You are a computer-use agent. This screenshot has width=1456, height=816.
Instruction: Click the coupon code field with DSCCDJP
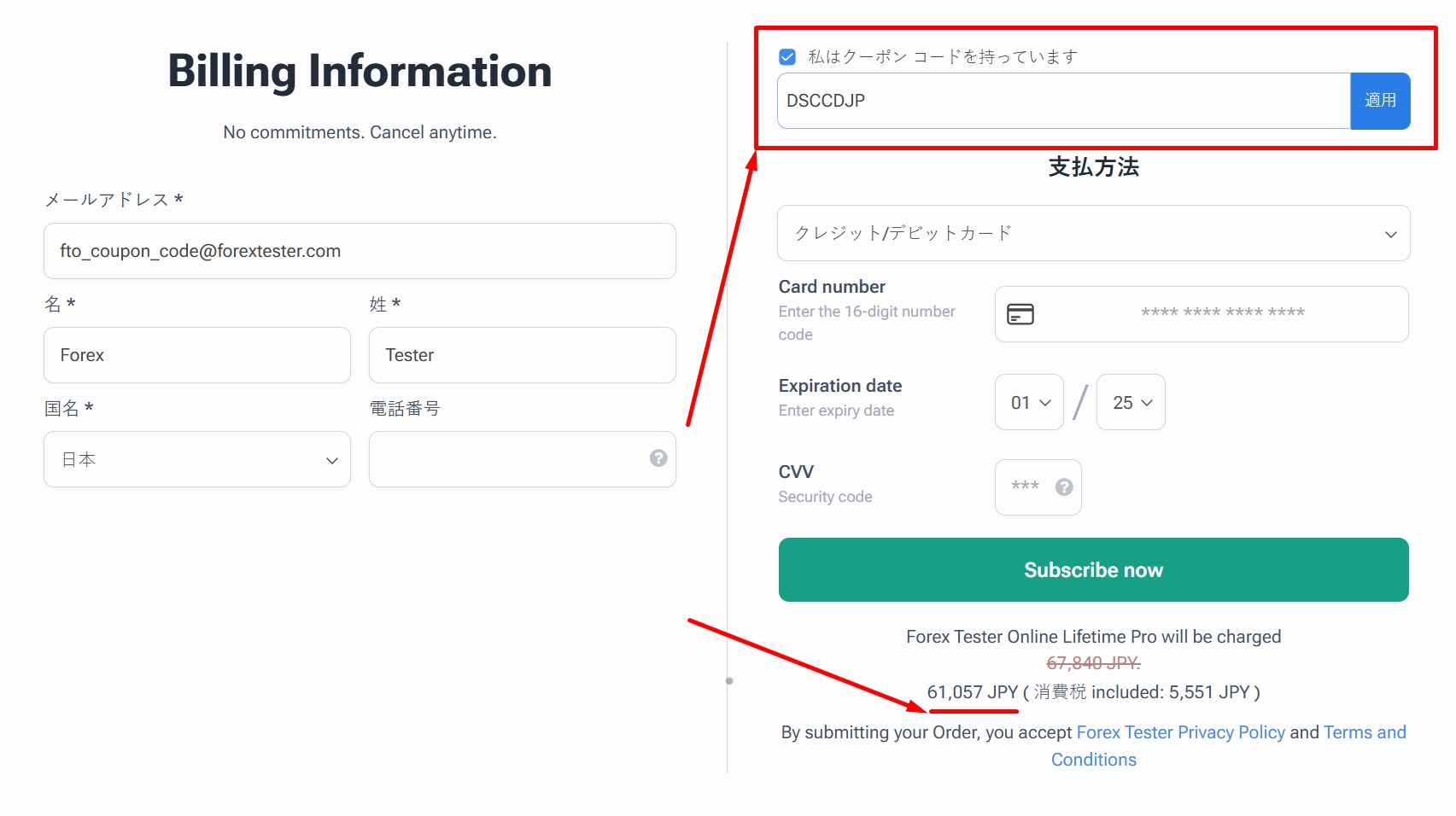pos(1064,101)
